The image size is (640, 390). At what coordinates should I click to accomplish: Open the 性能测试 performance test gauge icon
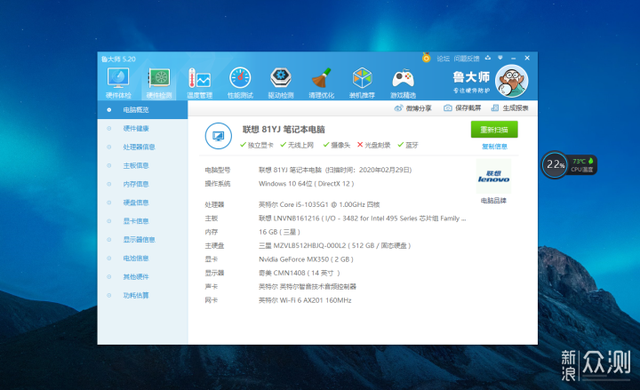[x=240, y=83]
